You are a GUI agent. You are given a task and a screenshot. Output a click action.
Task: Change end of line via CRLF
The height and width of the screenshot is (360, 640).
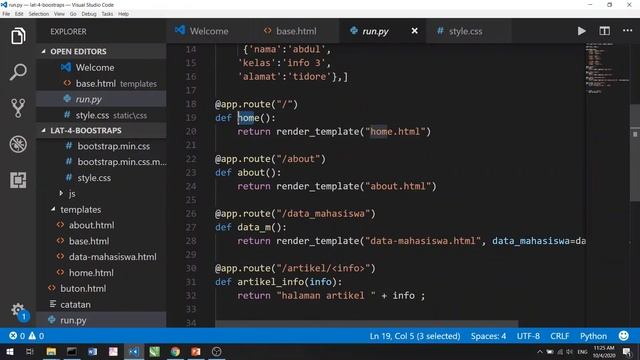click(559, 336)
